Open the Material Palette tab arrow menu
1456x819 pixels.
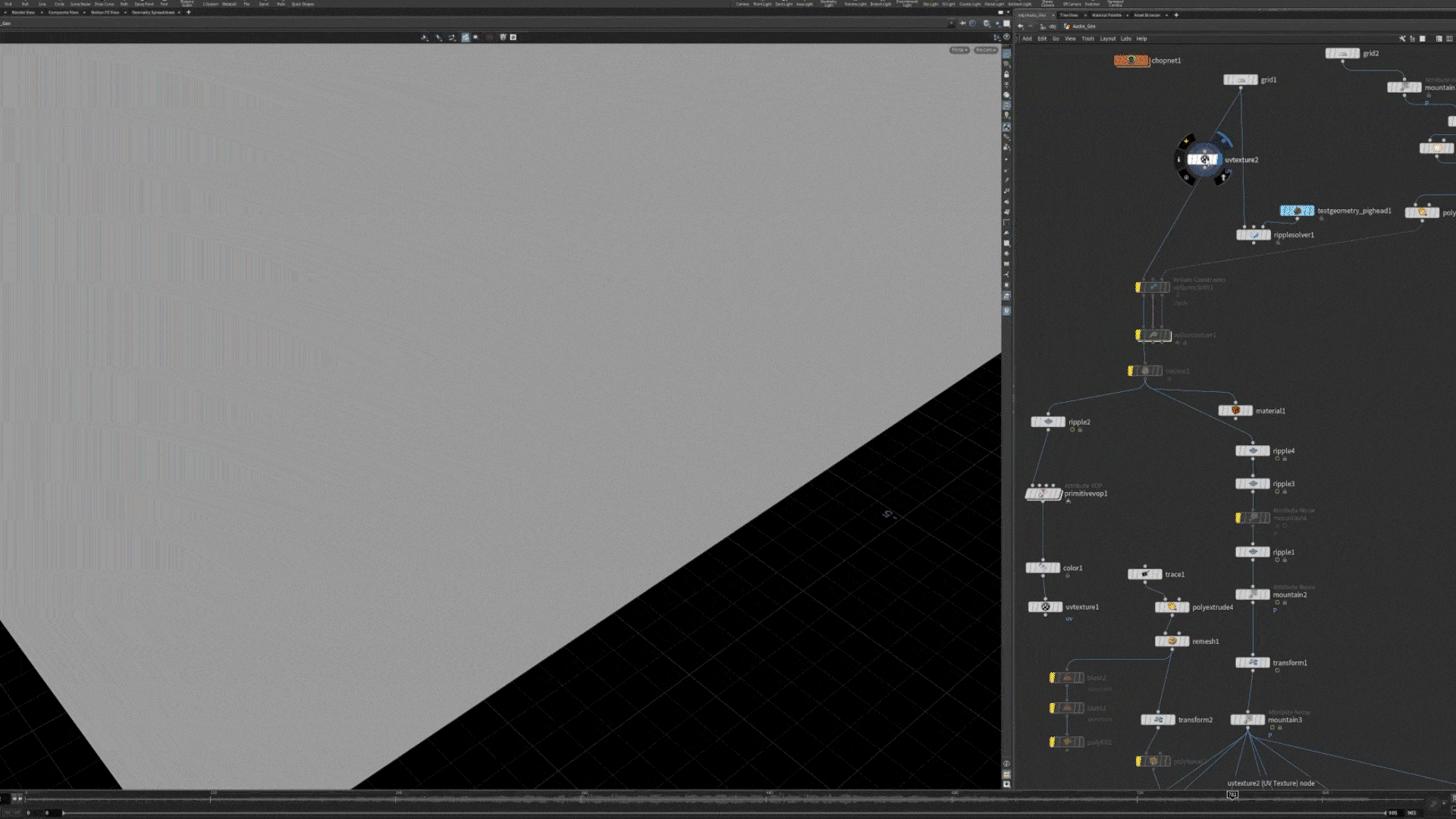[1128, 15]
